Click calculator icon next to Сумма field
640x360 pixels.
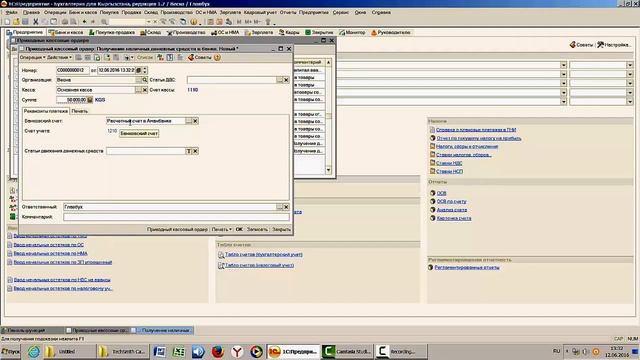90,100
